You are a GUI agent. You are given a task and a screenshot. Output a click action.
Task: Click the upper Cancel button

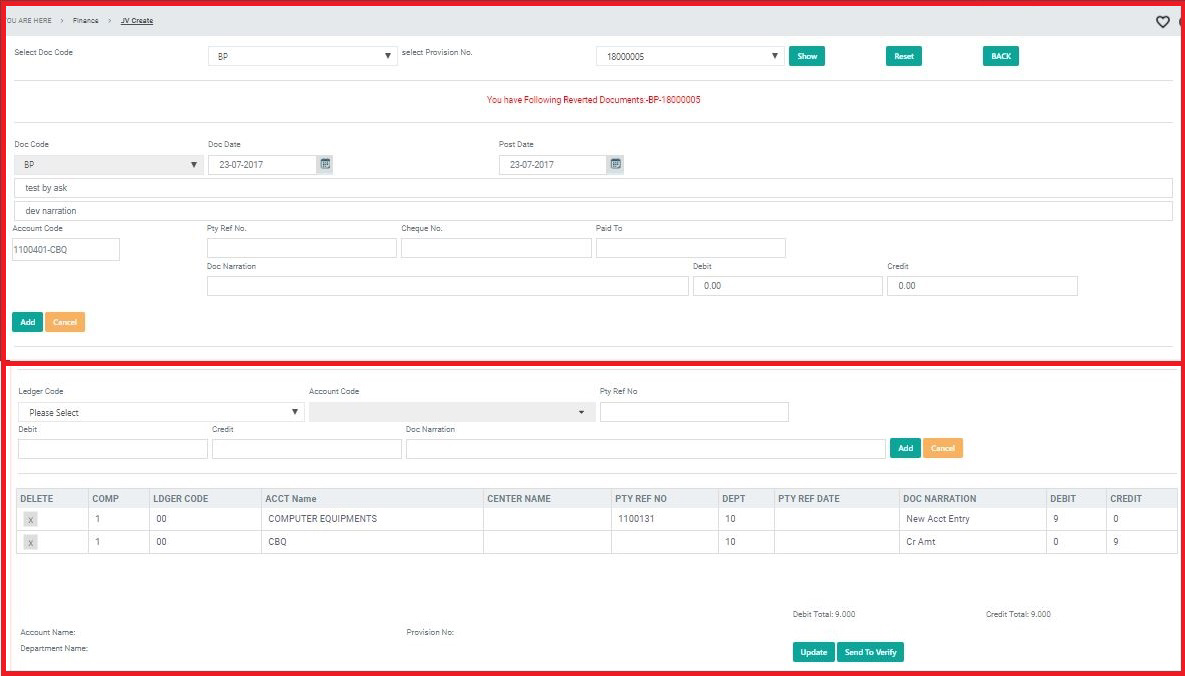pos(65,322)
